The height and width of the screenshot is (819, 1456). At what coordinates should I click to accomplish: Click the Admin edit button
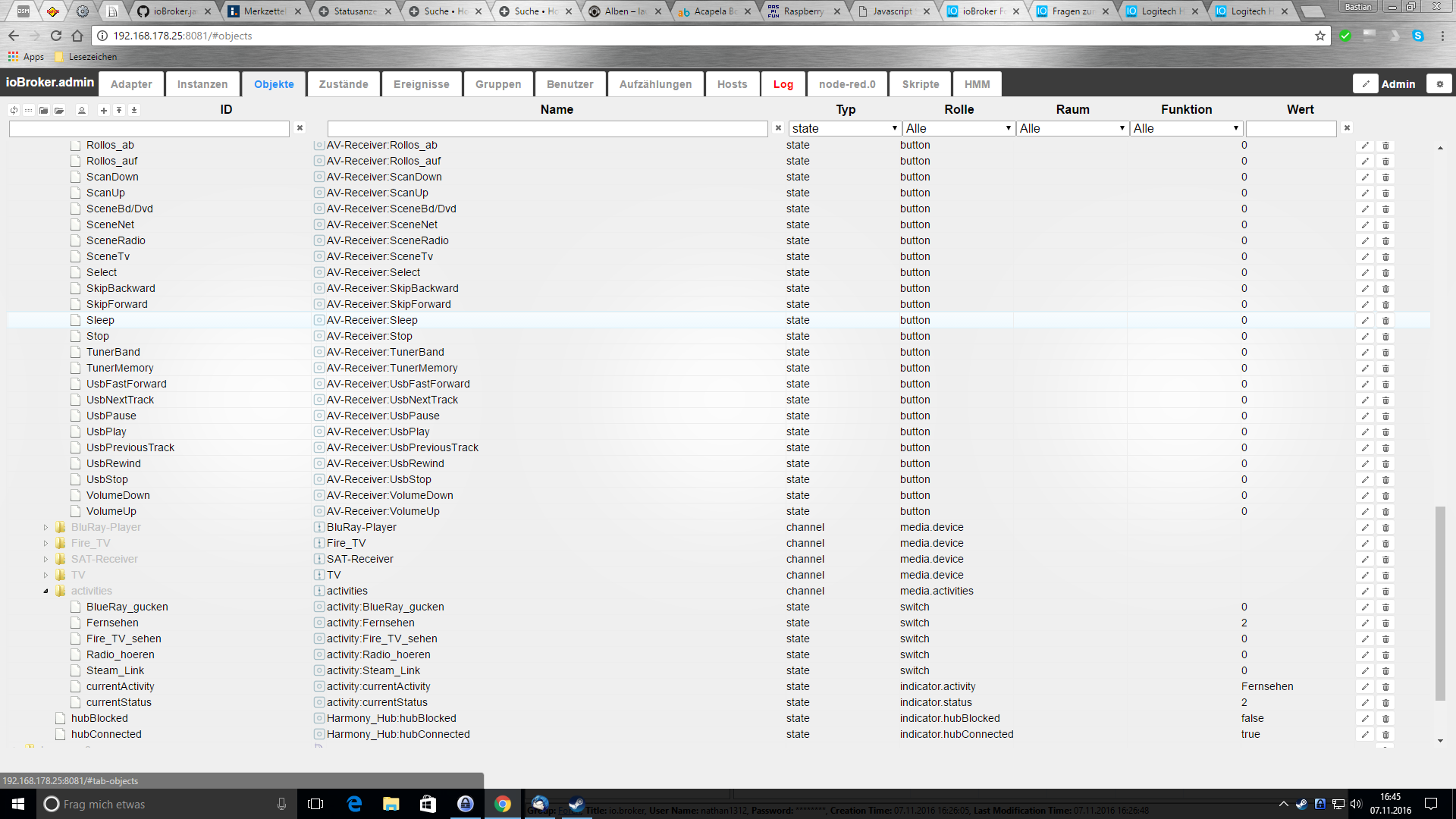click(x=1366, y=83)
